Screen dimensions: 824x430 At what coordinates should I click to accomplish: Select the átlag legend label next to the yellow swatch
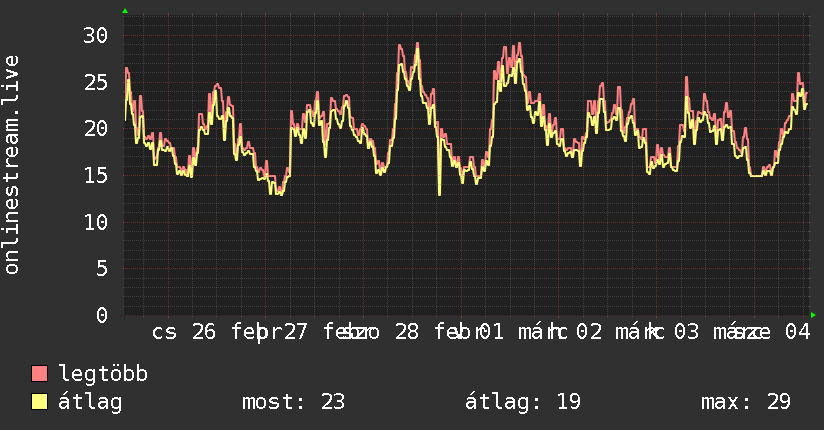[x=90, y=402]
